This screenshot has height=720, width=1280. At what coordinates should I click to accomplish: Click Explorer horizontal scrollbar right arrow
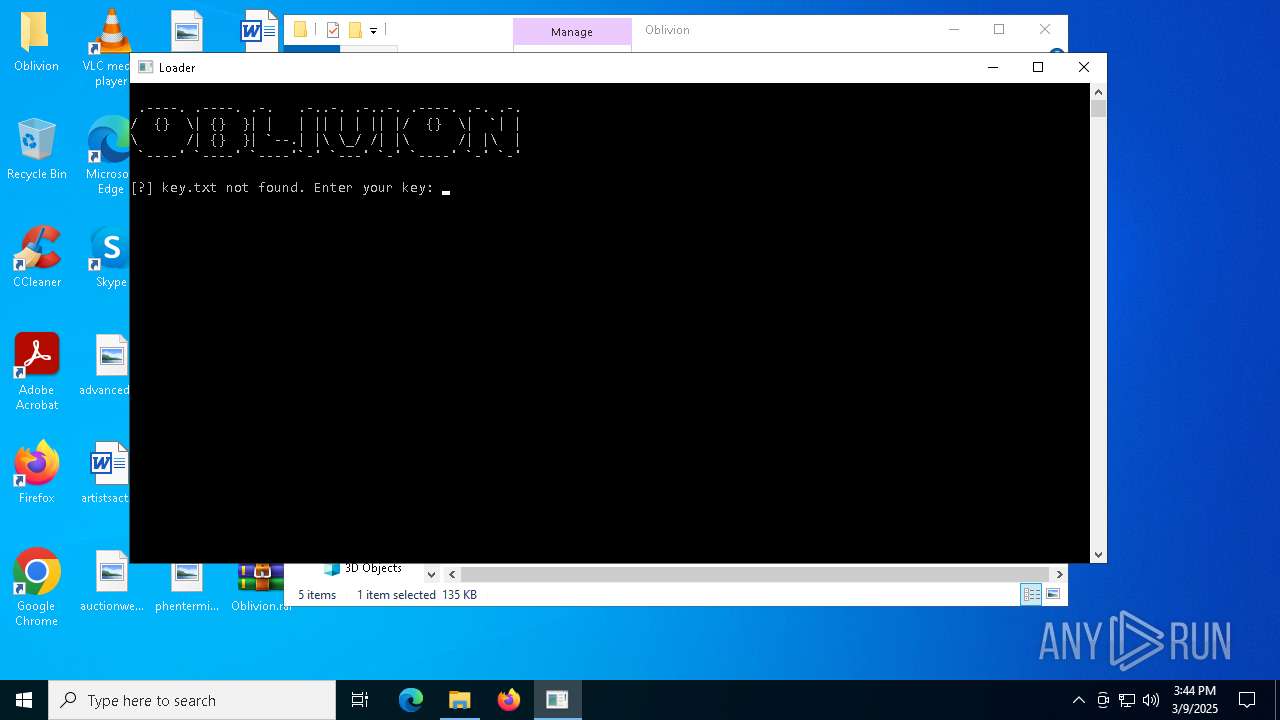[x=1059, y=574]
